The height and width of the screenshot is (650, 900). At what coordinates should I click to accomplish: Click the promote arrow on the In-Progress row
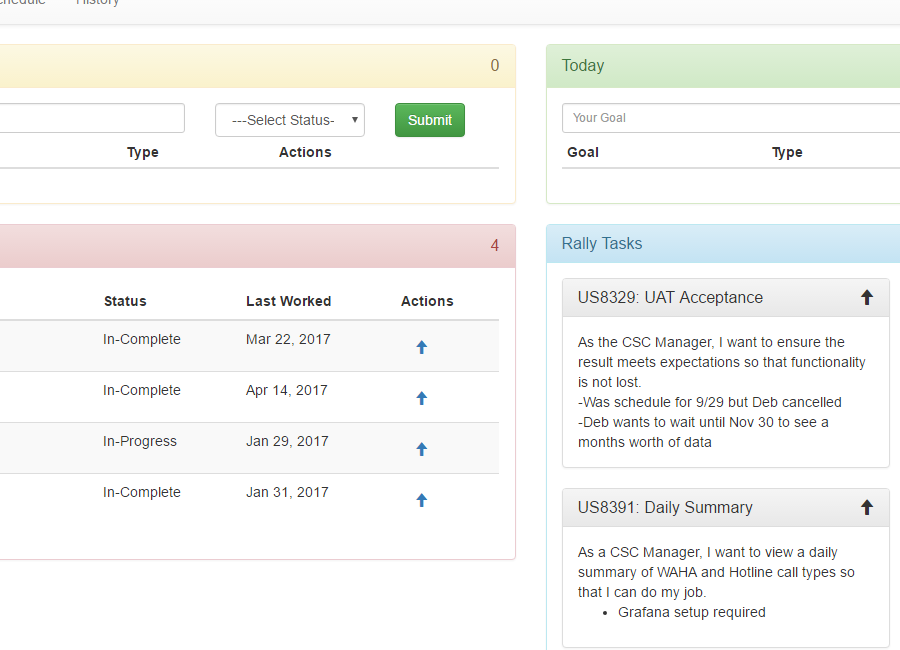coord(421,449)
